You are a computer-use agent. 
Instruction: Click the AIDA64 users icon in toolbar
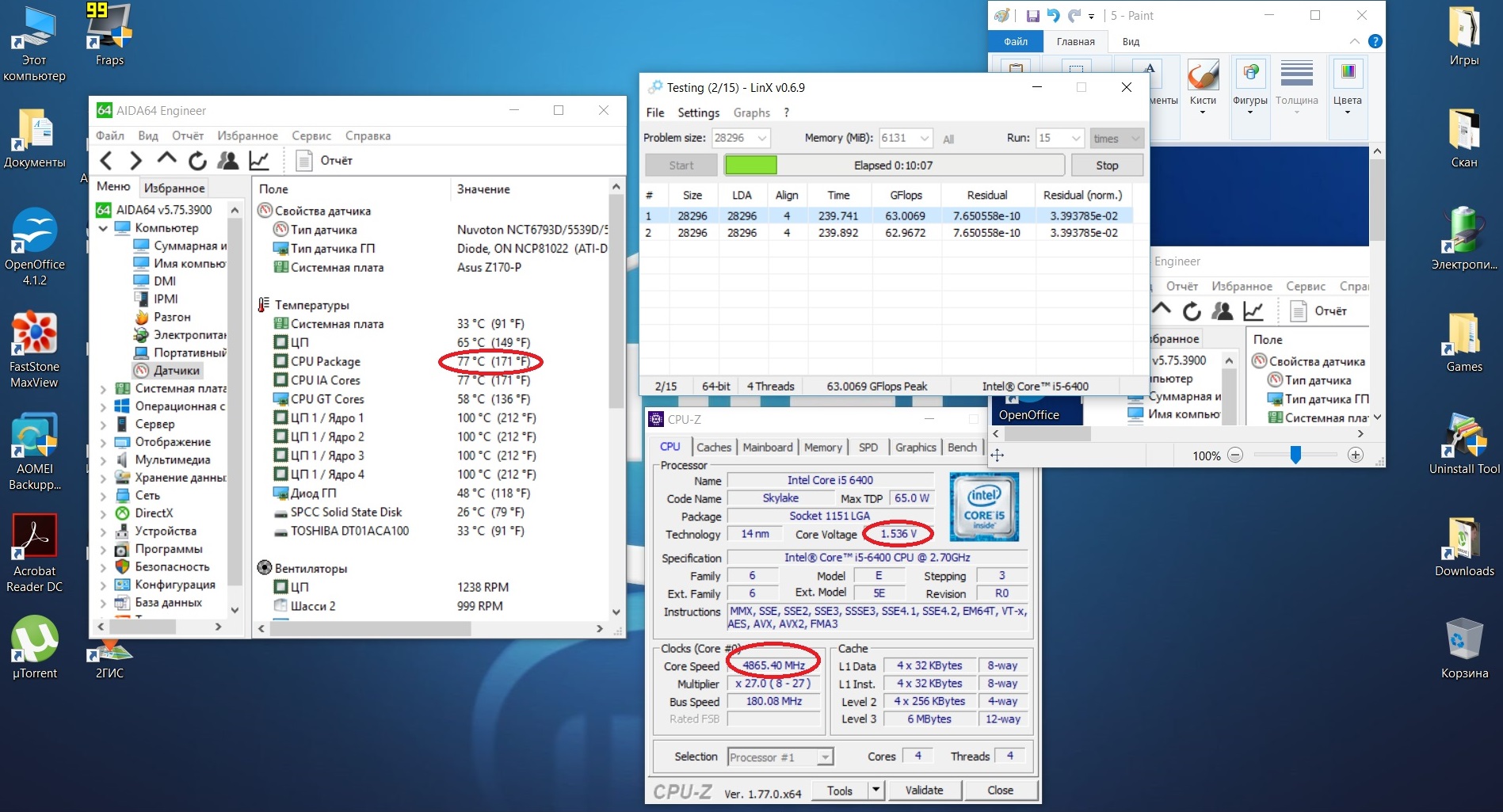pos(228,161)
